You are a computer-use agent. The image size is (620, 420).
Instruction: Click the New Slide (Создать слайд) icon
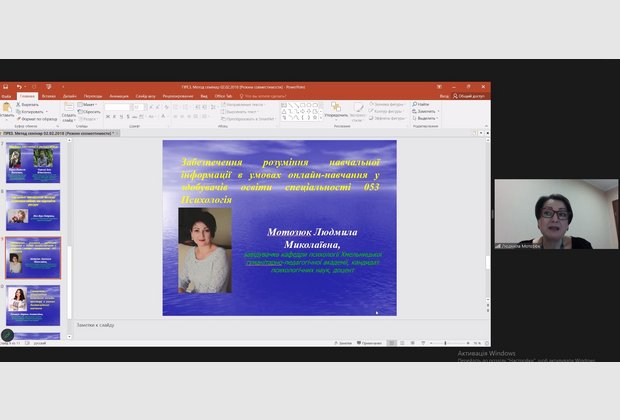[69, 107]
